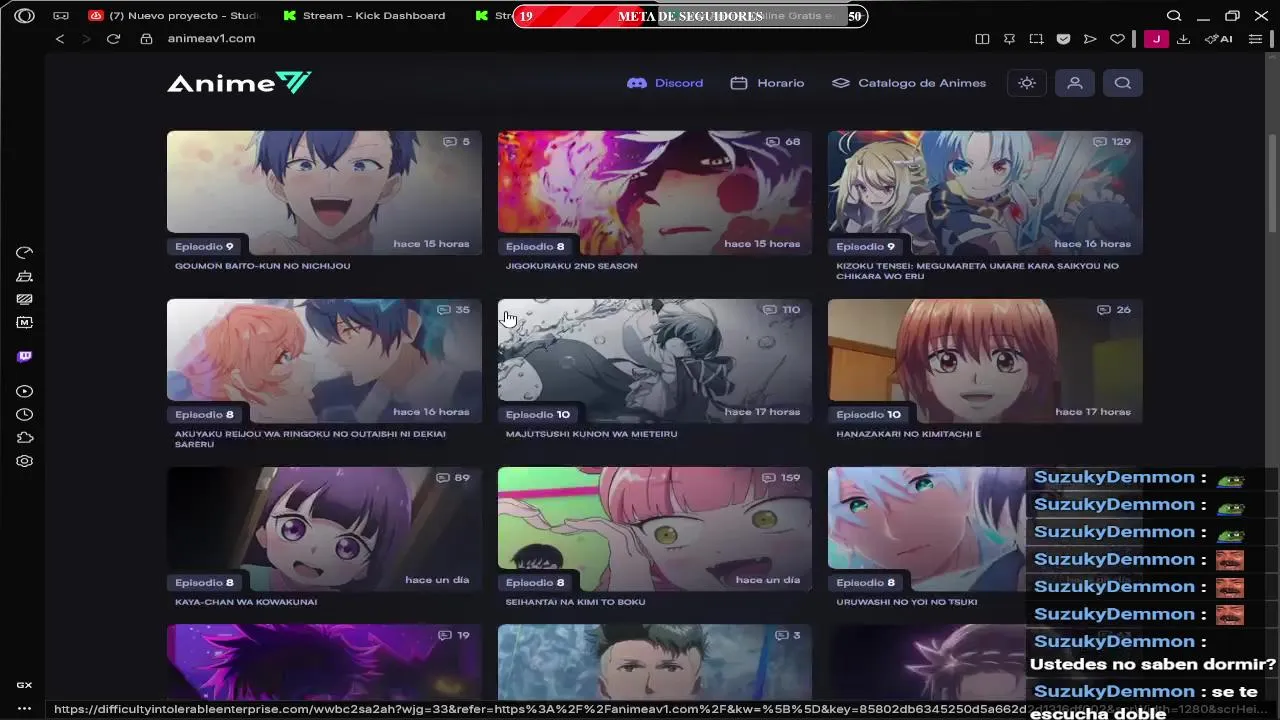This screenshot has height=720, width=1280.
Task: Click comment count 129 on Kizoku Tensei
Action: pos(1112,142)
